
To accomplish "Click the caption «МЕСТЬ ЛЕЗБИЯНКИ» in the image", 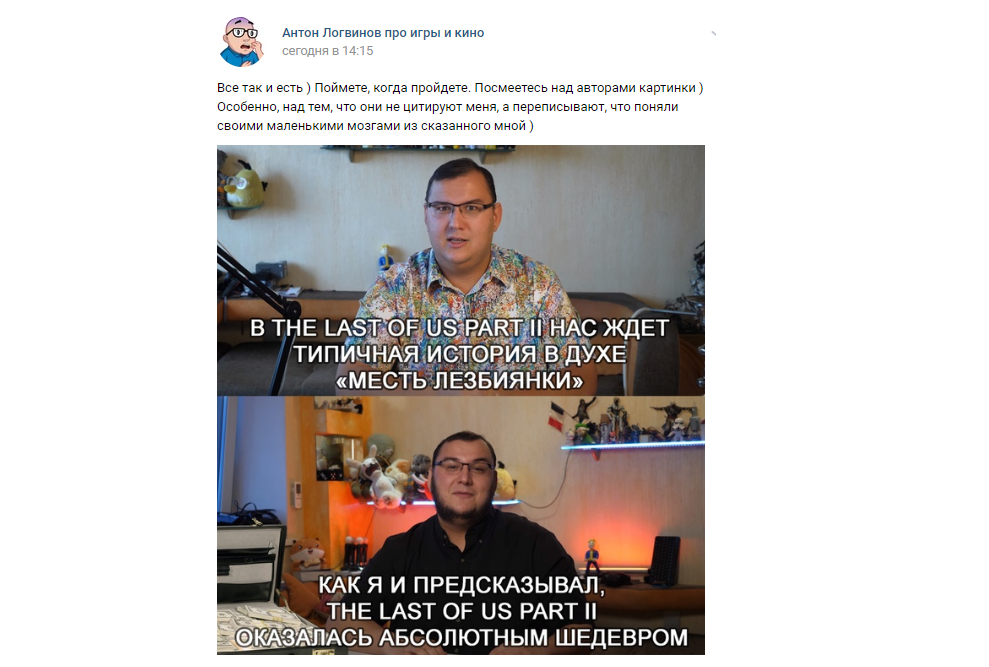I will tap(459, 381).
